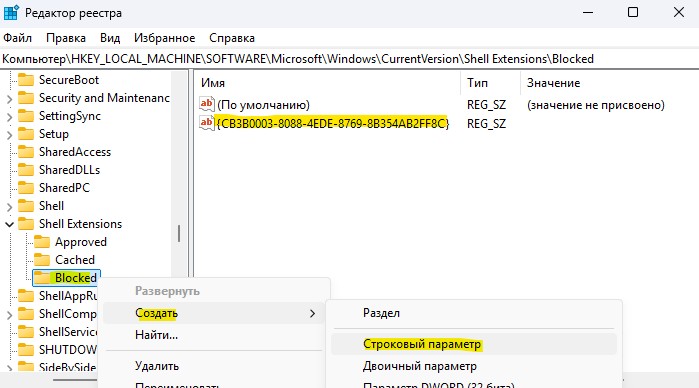
Task: Expand the Setup key
Action: (x=9, y=135)
